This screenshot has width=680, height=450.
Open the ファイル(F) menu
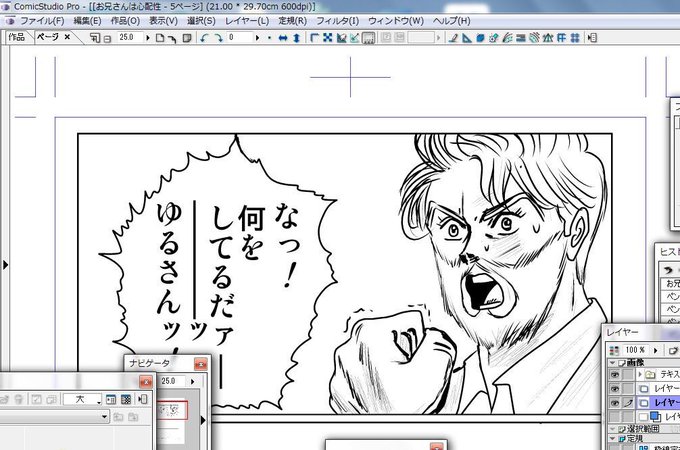(42, 21)
